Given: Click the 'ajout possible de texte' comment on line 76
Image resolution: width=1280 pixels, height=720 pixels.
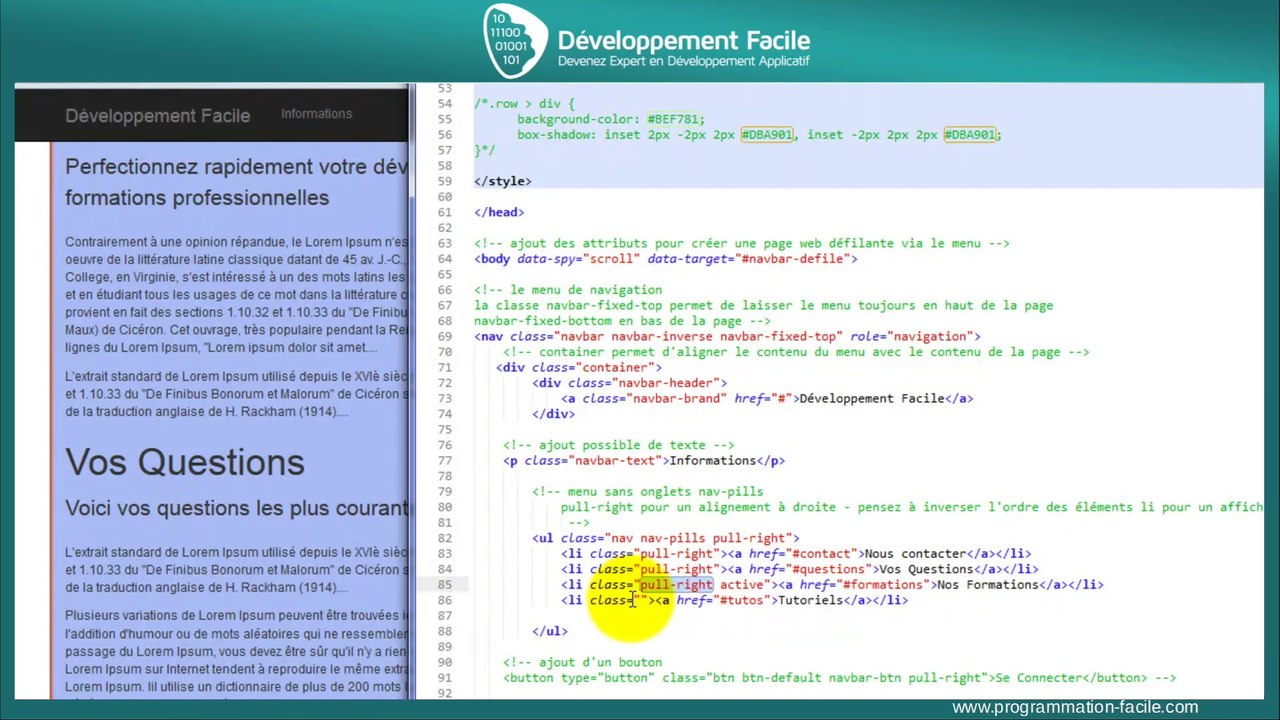Looking at the screenshot, I should [x=618, y=445].
